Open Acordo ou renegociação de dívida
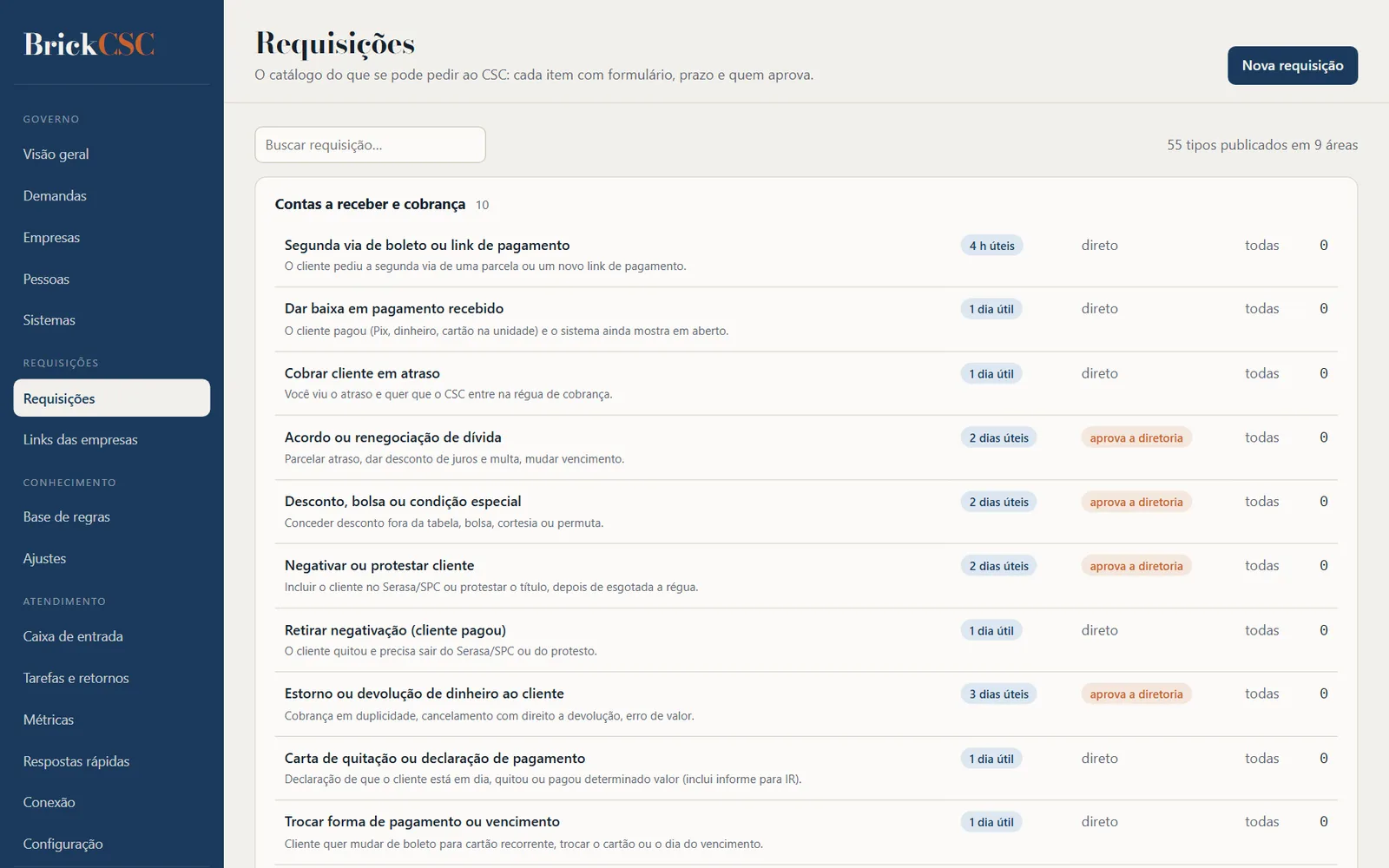 806,448
